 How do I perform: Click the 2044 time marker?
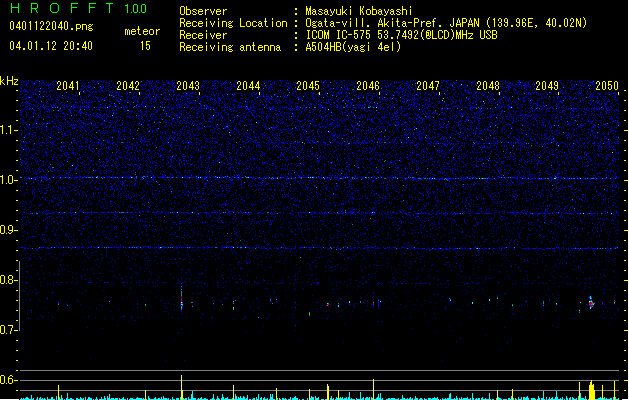[248, 86]
